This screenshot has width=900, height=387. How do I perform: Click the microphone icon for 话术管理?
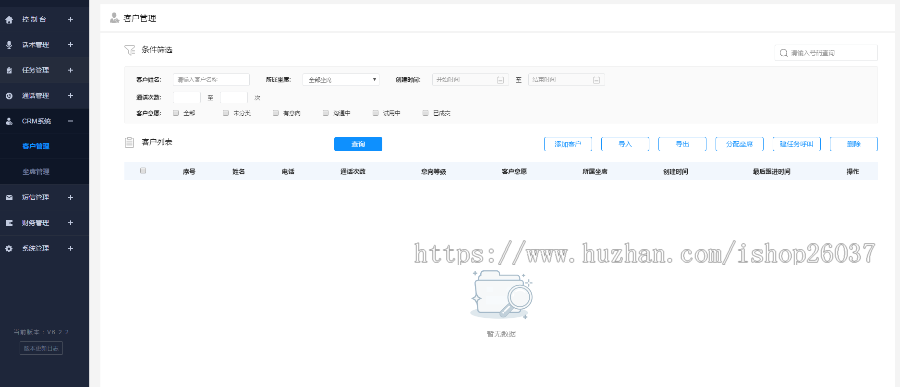pos(9,45)
